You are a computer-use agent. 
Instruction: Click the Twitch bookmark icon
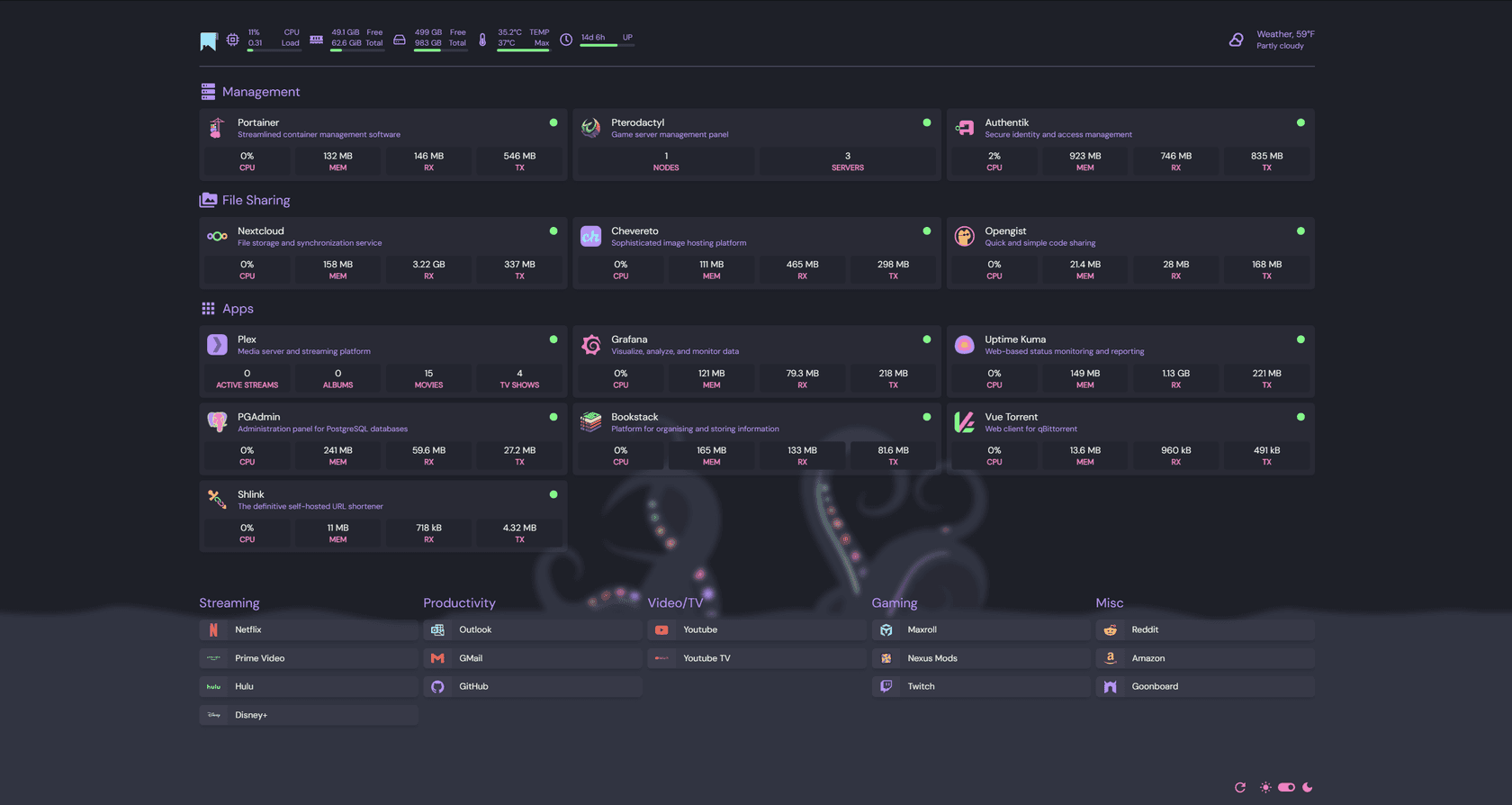[886, 686]
